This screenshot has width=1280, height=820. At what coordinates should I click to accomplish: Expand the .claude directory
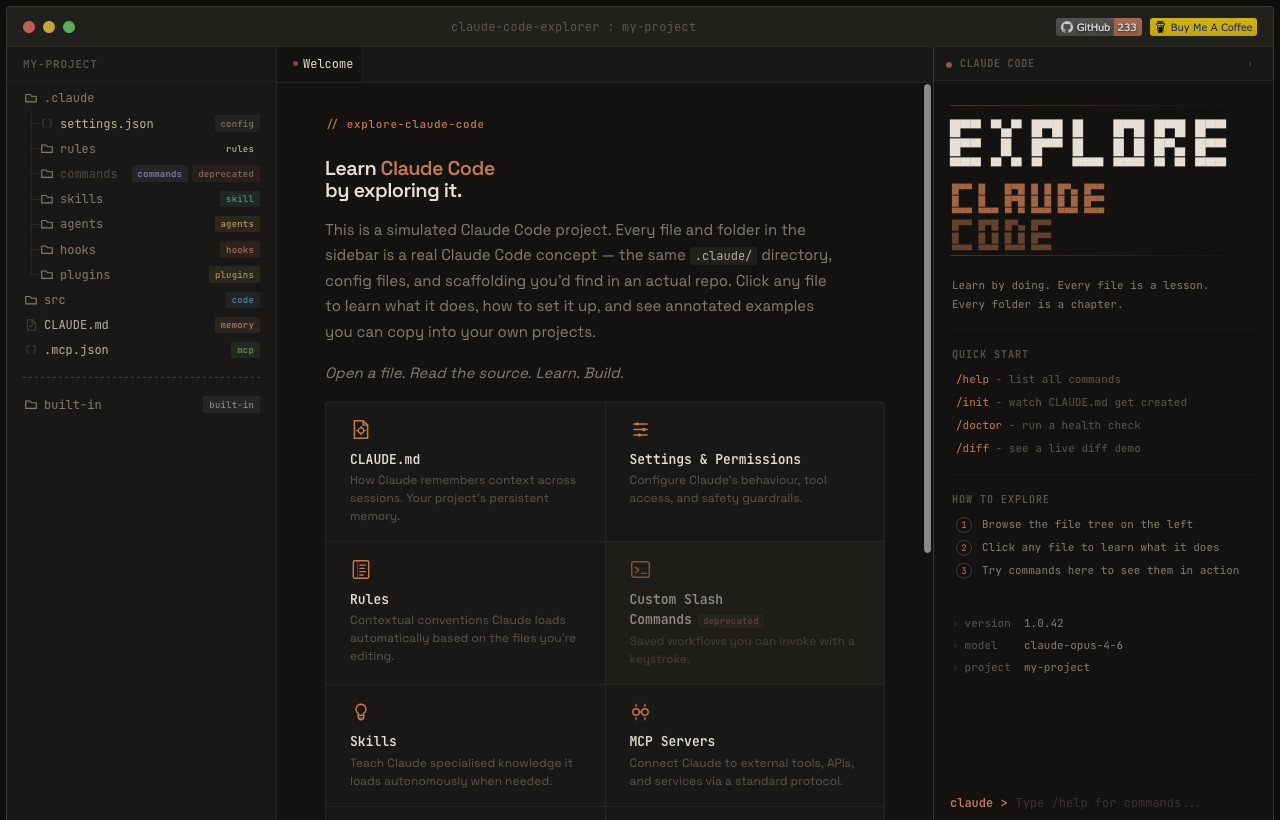[141, 98]
